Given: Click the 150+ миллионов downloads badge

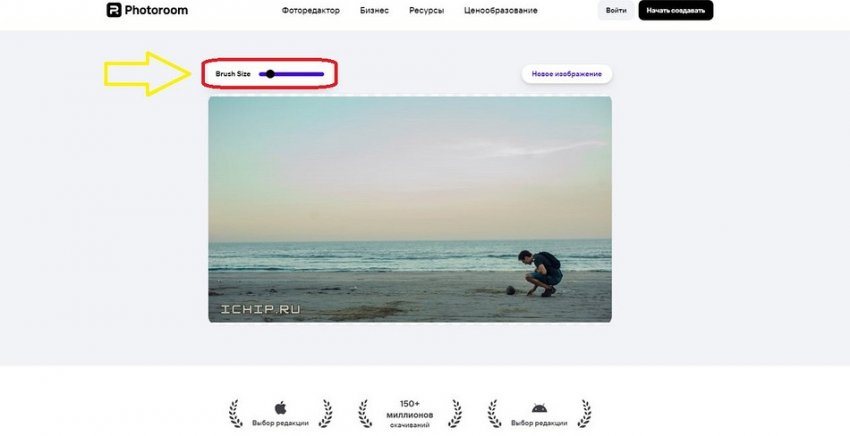Looking at the screenshot, I should pos(410,412).
